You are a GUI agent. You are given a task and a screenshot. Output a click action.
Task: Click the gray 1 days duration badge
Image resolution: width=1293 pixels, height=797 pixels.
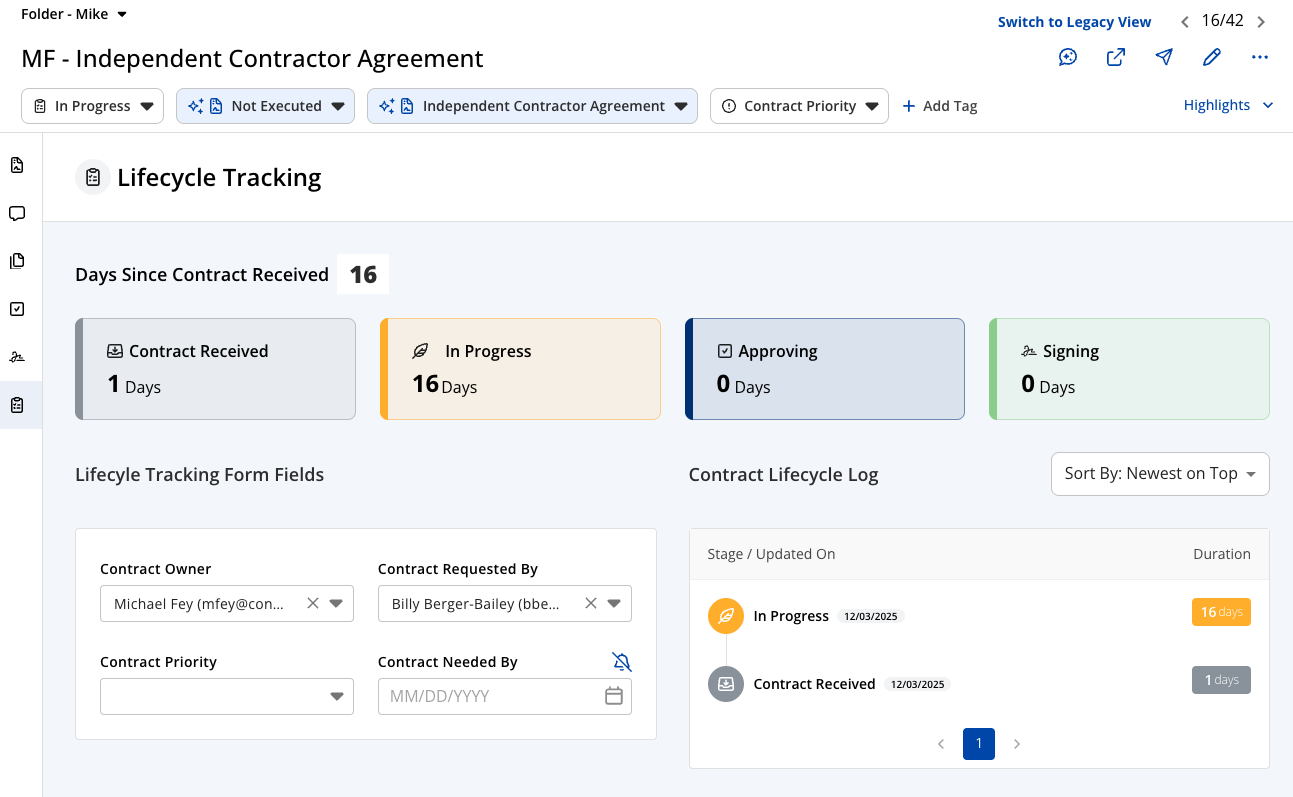click(x=1221, y=680)
